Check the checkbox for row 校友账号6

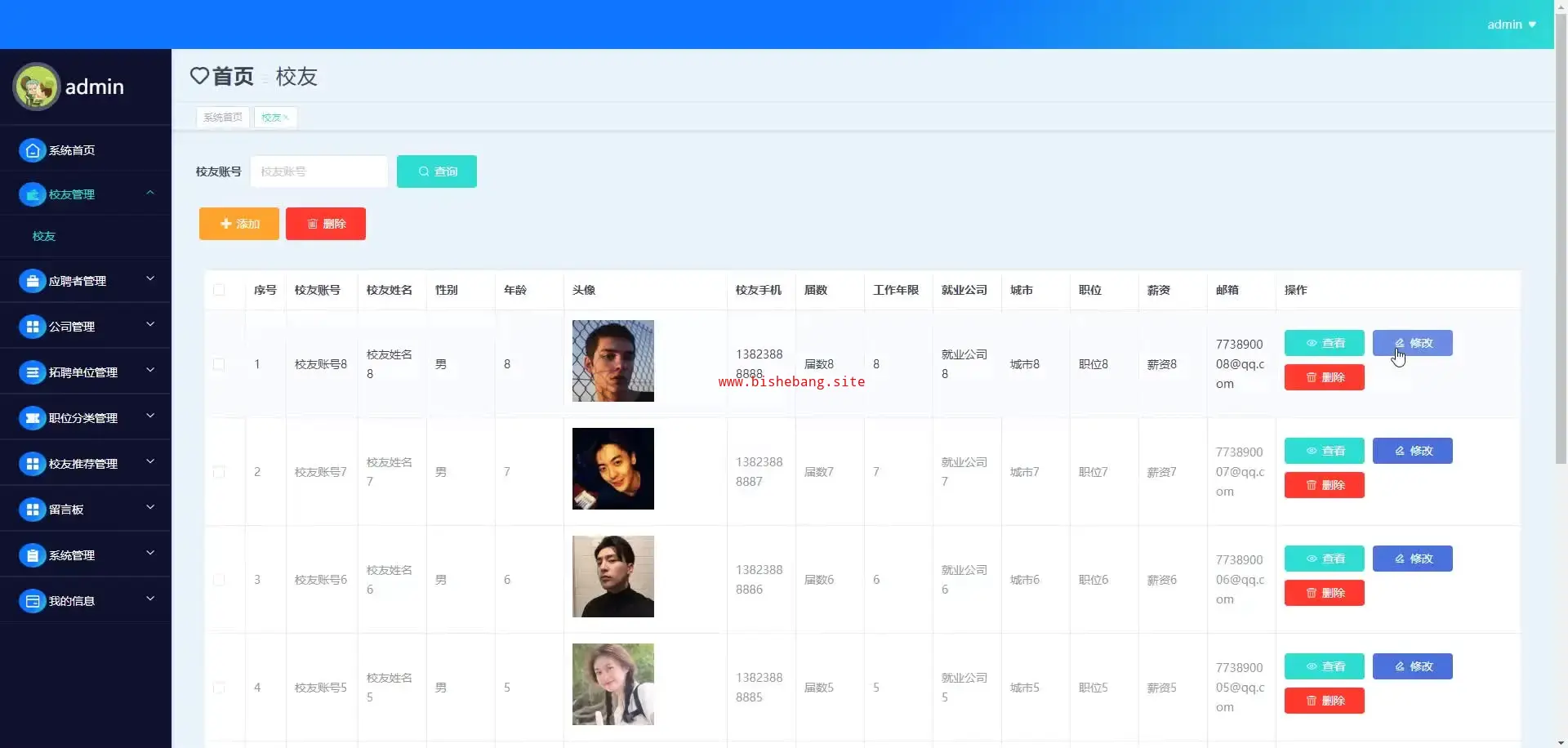point(219,580)
